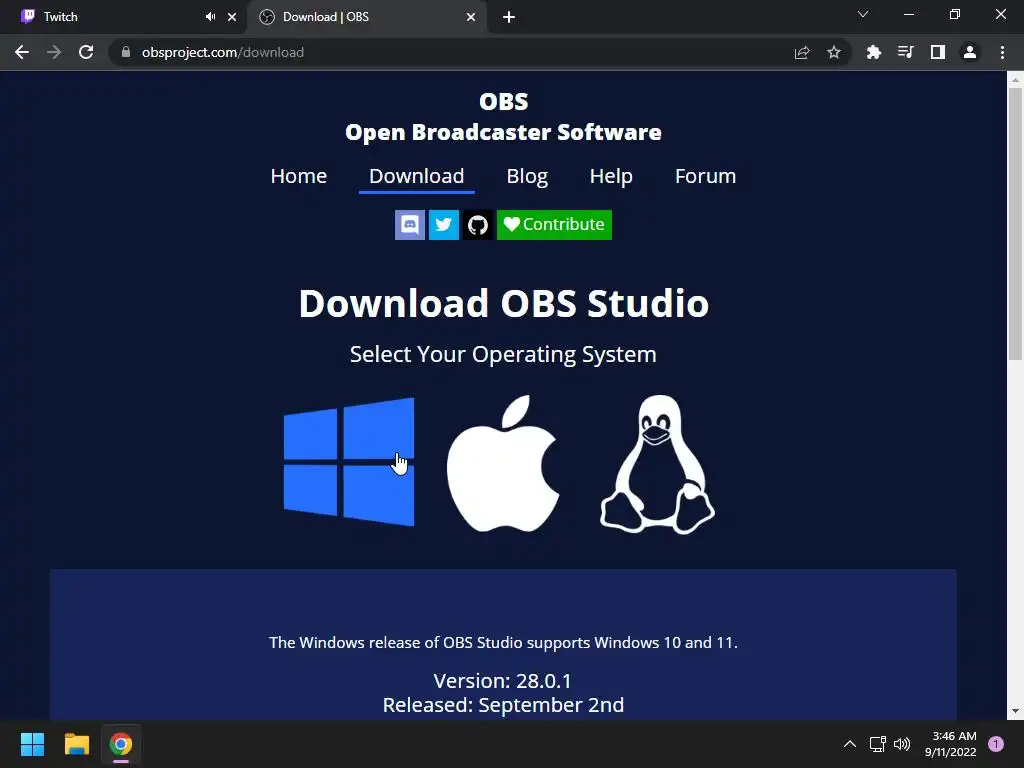Reload the current page
Viewport: 1024px width, 768px height.
tap(86, 52)
